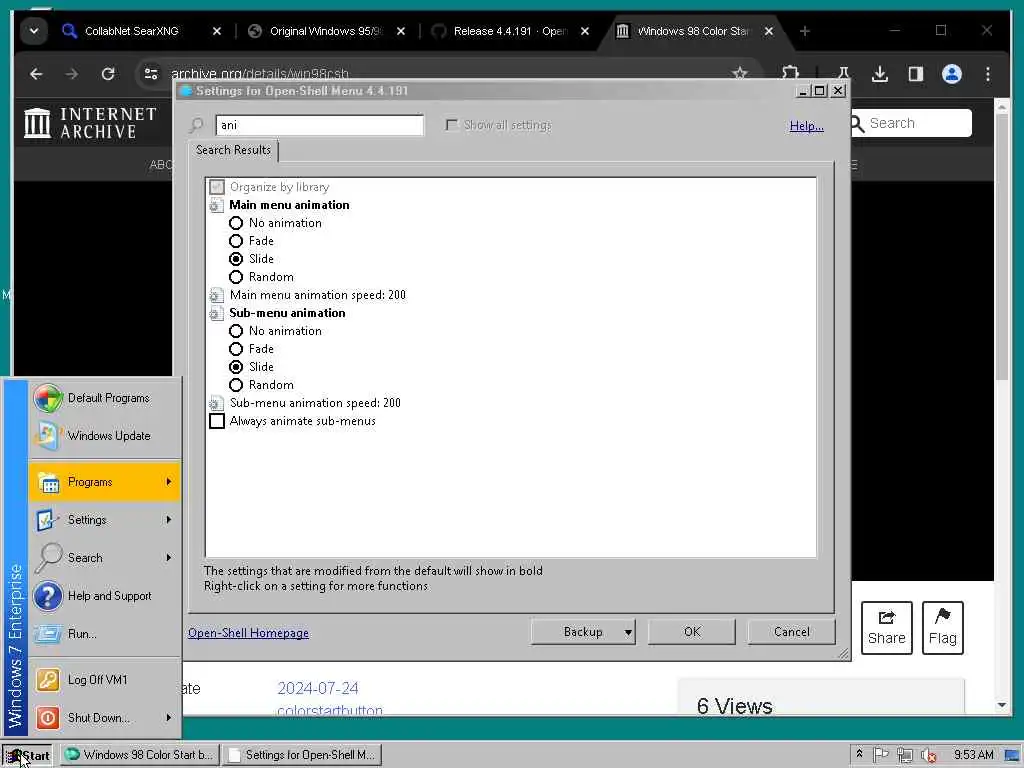Click the settings search box containing ani
Viewport: 1024px width, 768px height.
pos(319,125)
